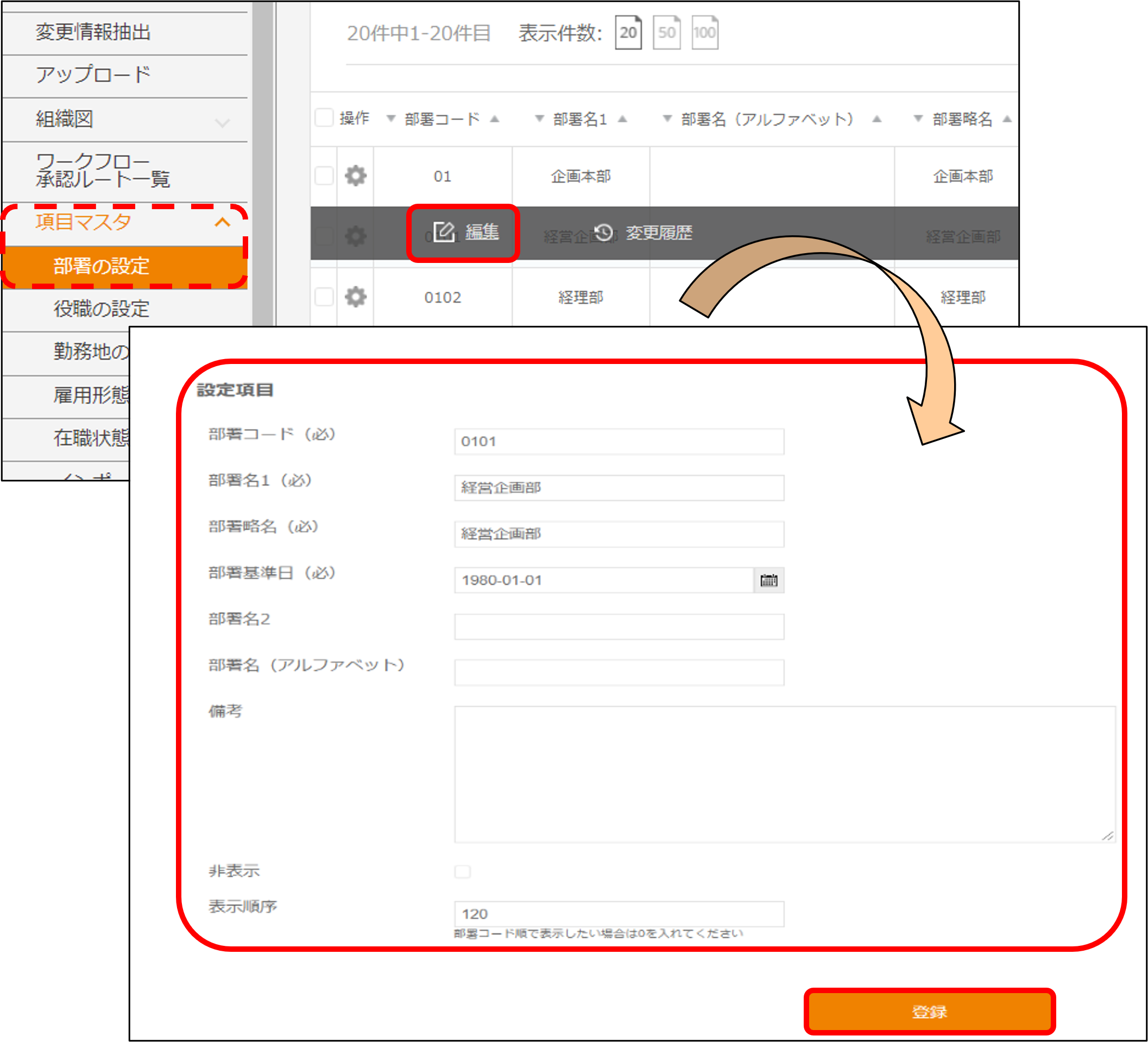The height and width of the screenshot is (1042, 1148).
Task: Set display count to 100
Action: [x=704, y=33]
